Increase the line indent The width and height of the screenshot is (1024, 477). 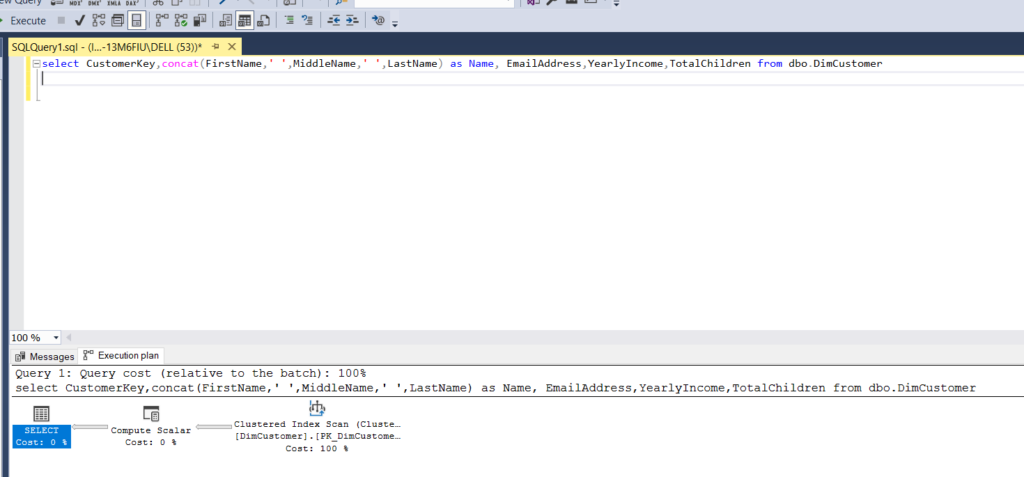click(x=352, y=20)
